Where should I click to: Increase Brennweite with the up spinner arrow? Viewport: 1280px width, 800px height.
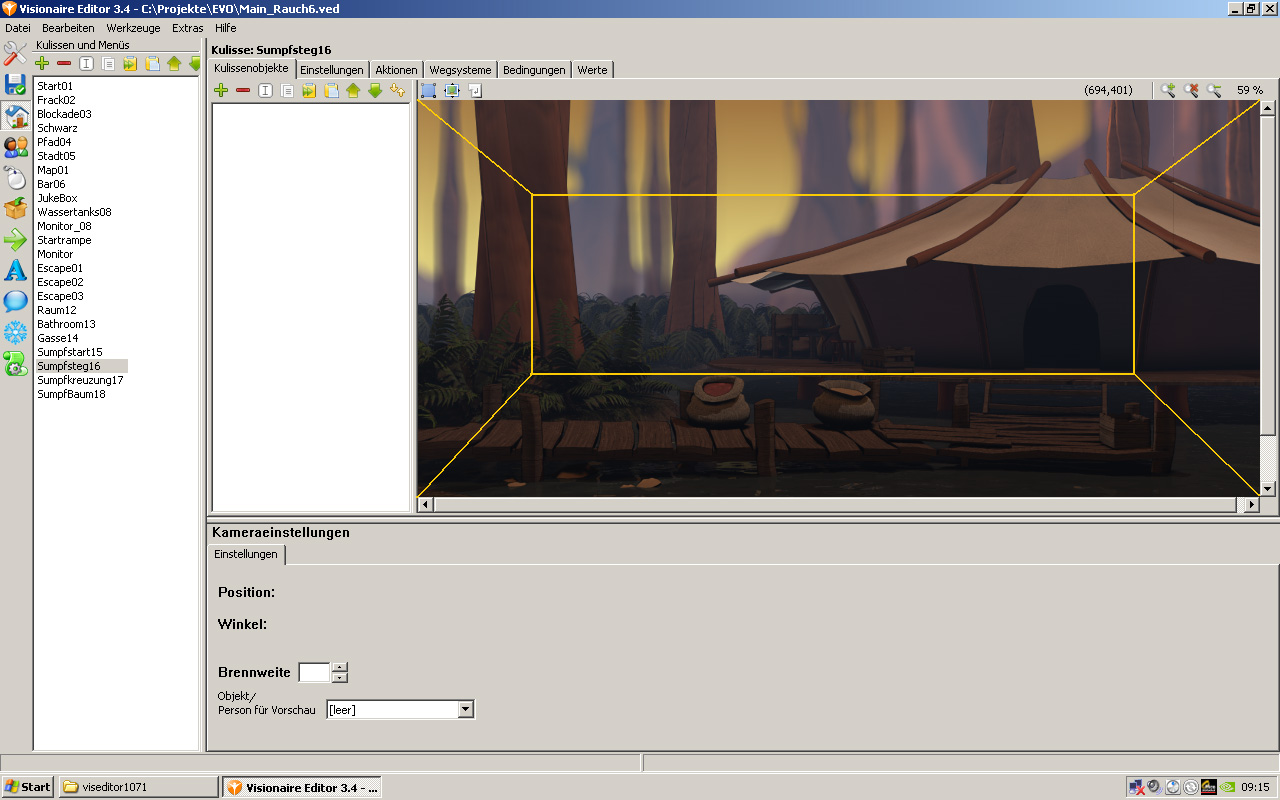(x=340, y=667)
